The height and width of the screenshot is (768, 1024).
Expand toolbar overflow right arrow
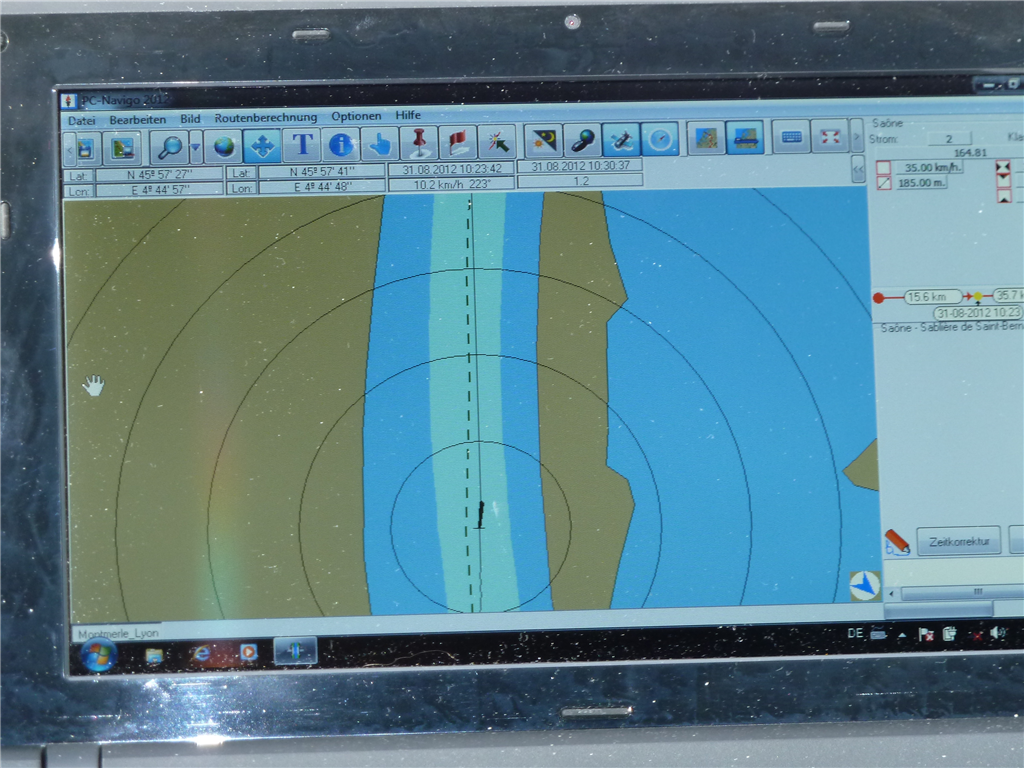click(x=856, y=137)
